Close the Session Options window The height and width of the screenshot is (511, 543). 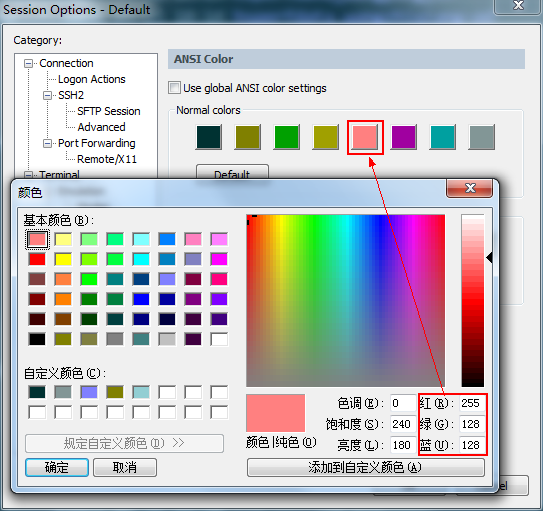[x=518, y=6]
